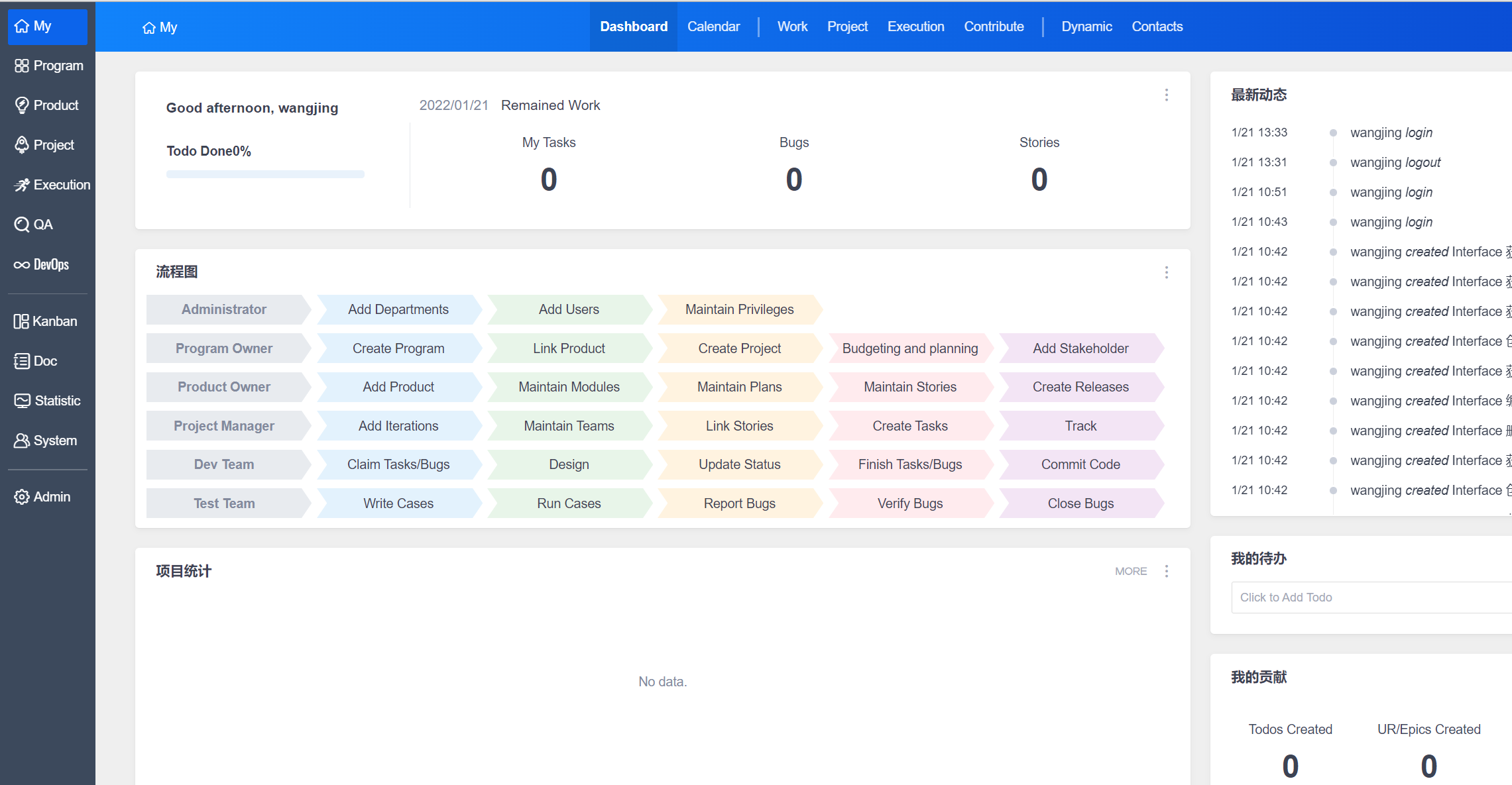The image size is (1512, 785).
Task: Switch to the Contacts tab
Action: pyautogui.click(x=1157, y=26)
